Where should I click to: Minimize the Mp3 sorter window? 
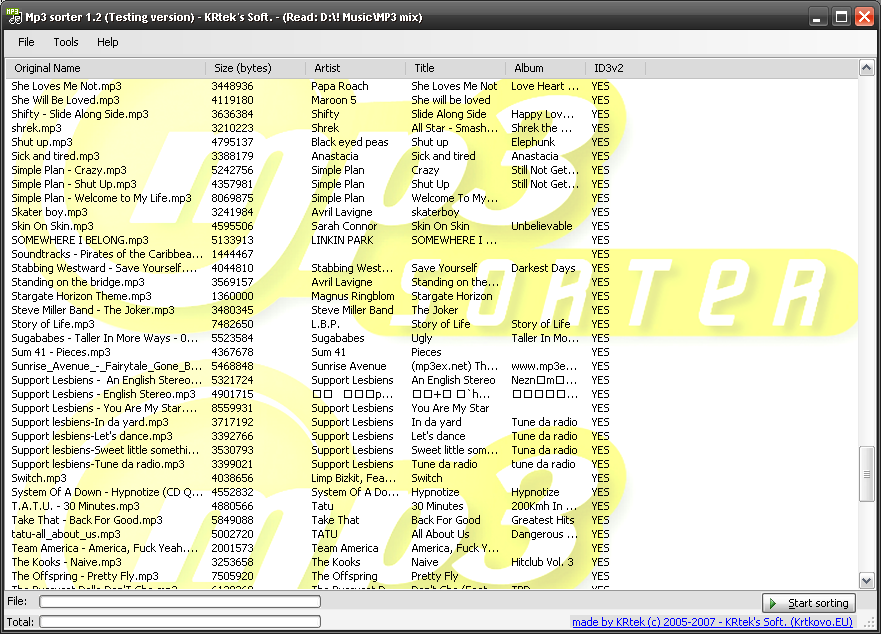coord(817,17)
